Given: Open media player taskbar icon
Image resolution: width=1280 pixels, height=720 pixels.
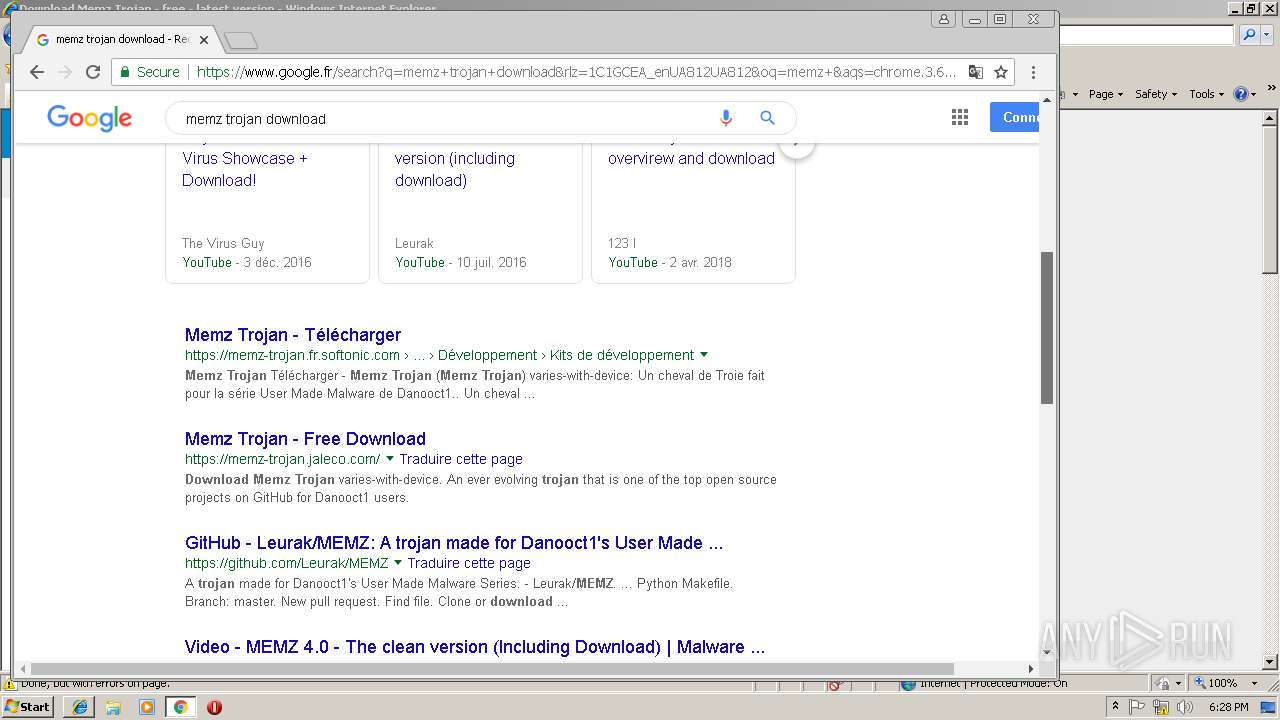Looking at the screenshot, I should tap(147, 707).
